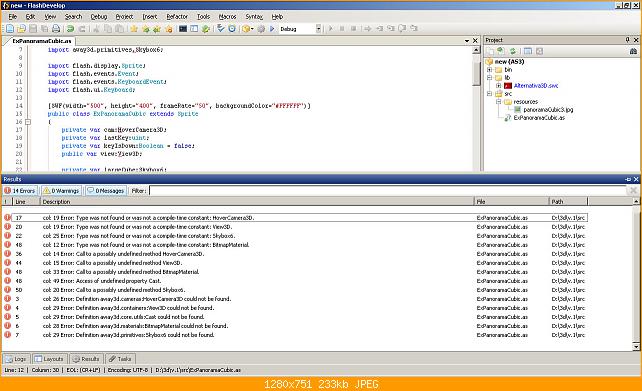
Task: Click the Results list scroll-down arrow
Action: [x=636, y=347]
